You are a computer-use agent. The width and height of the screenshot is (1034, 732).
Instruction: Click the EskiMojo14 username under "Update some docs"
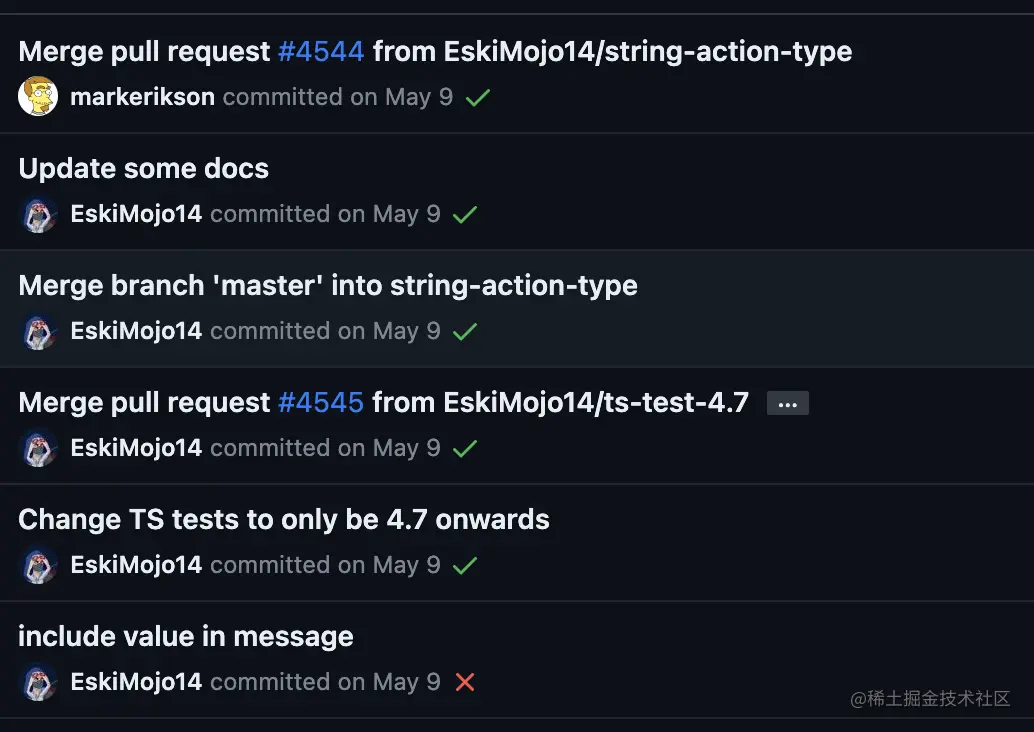coord(136,214)
